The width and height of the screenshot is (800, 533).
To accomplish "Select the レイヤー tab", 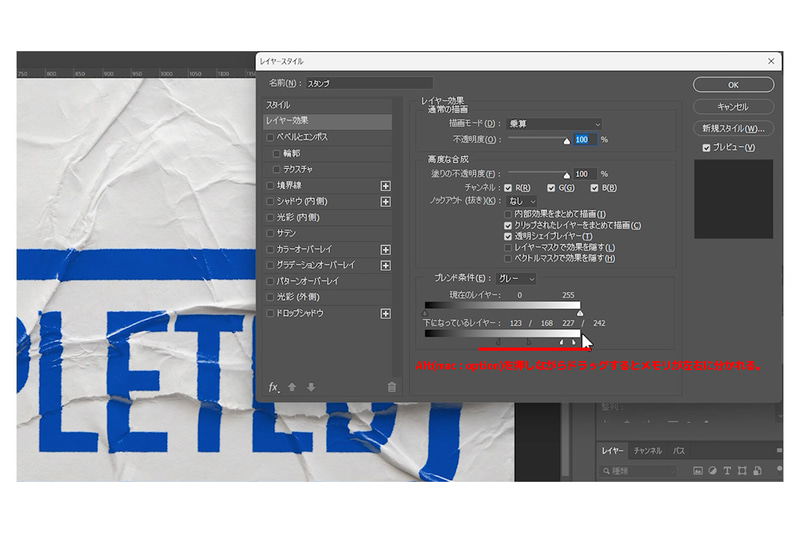I will [x=612, y=451].
